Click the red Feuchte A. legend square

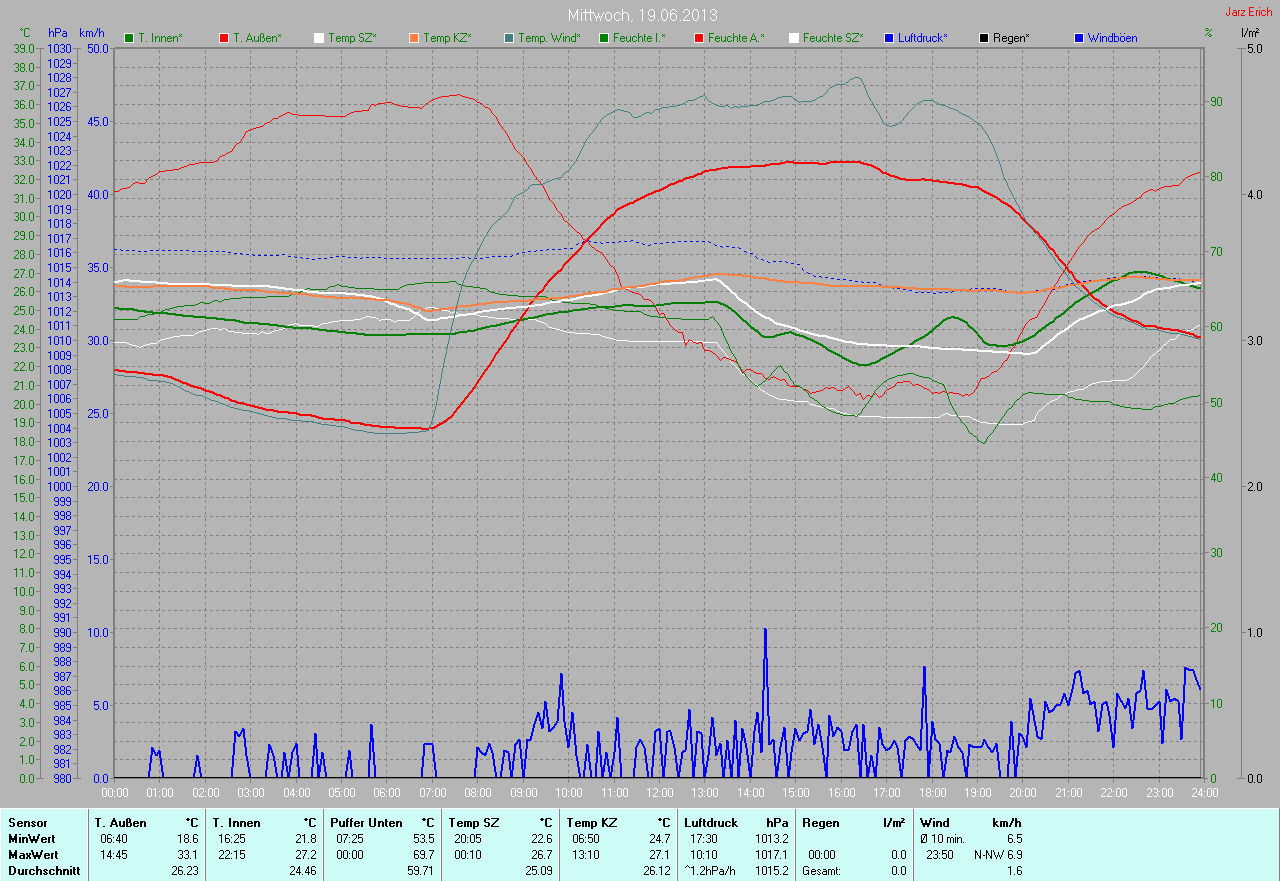pyautogui.click(x=699, y=38)
